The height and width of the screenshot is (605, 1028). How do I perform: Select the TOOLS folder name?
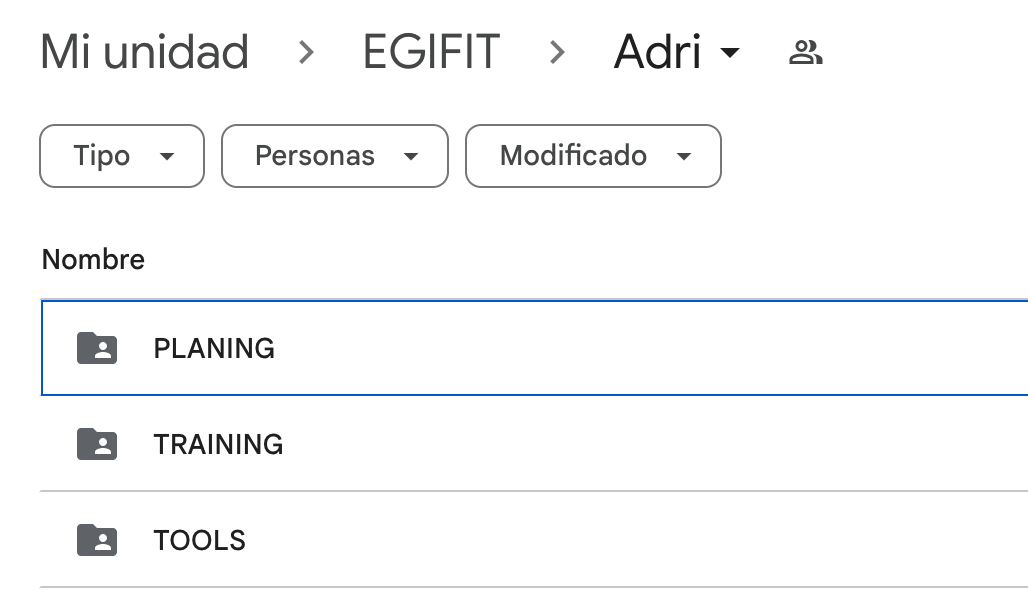[x=199, y=541]
